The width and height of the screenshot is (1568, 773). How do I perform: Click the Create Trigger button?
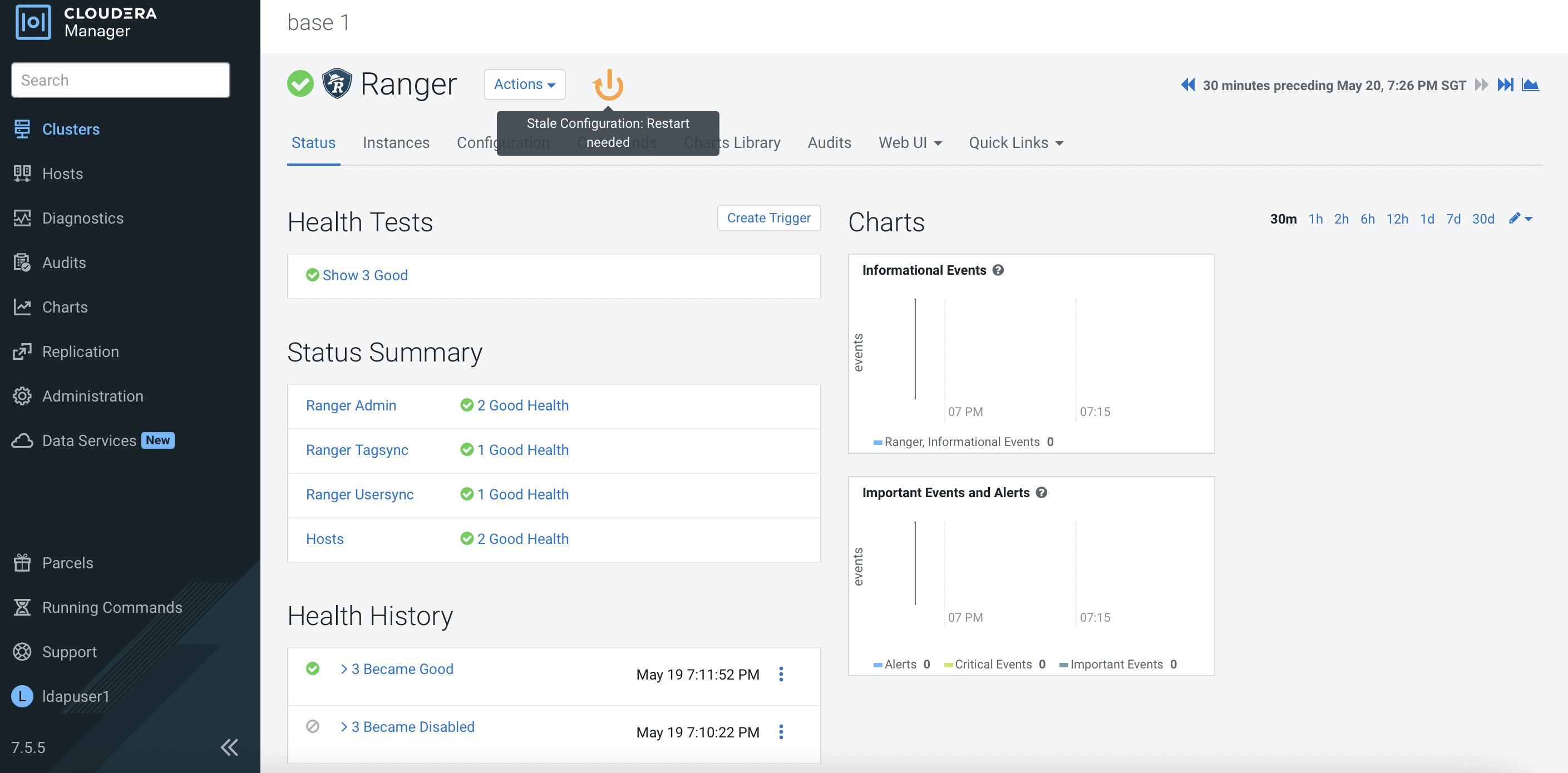[x=768, y=219]
